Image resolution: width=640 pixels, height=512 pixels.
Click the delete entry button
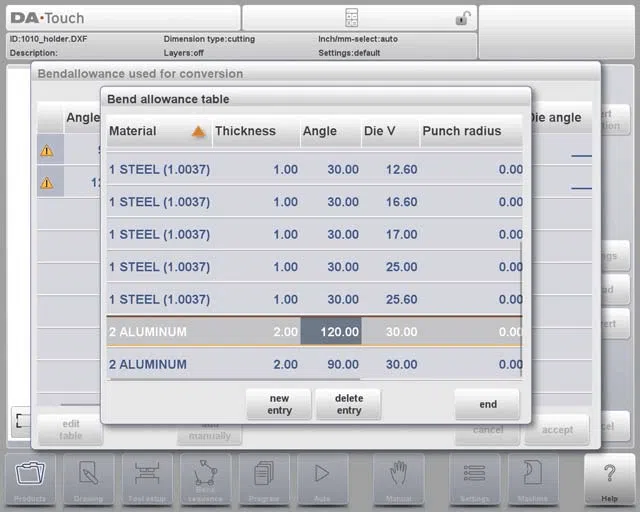point(349,404)
